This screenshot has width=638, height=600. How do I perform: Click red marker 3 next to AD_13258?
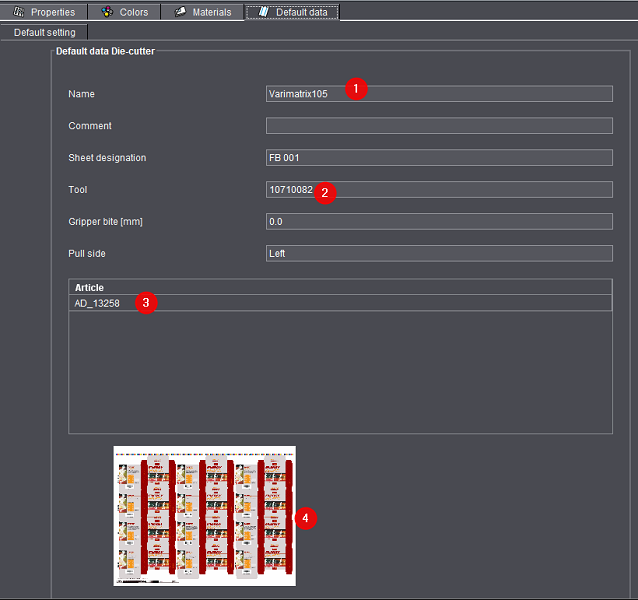(146, 302)
